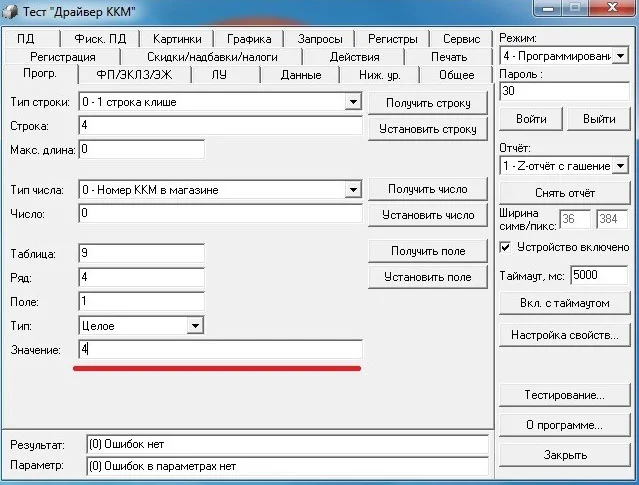
Task: Open the Запросы tab
Action: [x=320, y=39]
